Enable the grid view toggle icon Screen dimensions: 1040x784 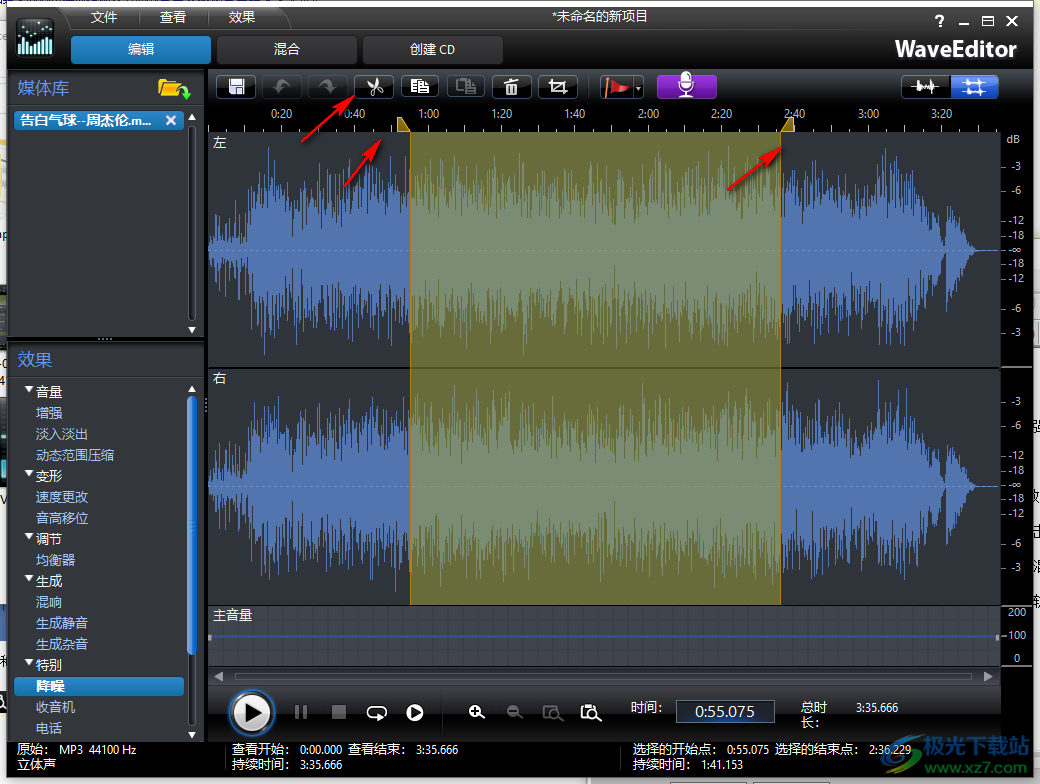974,87
